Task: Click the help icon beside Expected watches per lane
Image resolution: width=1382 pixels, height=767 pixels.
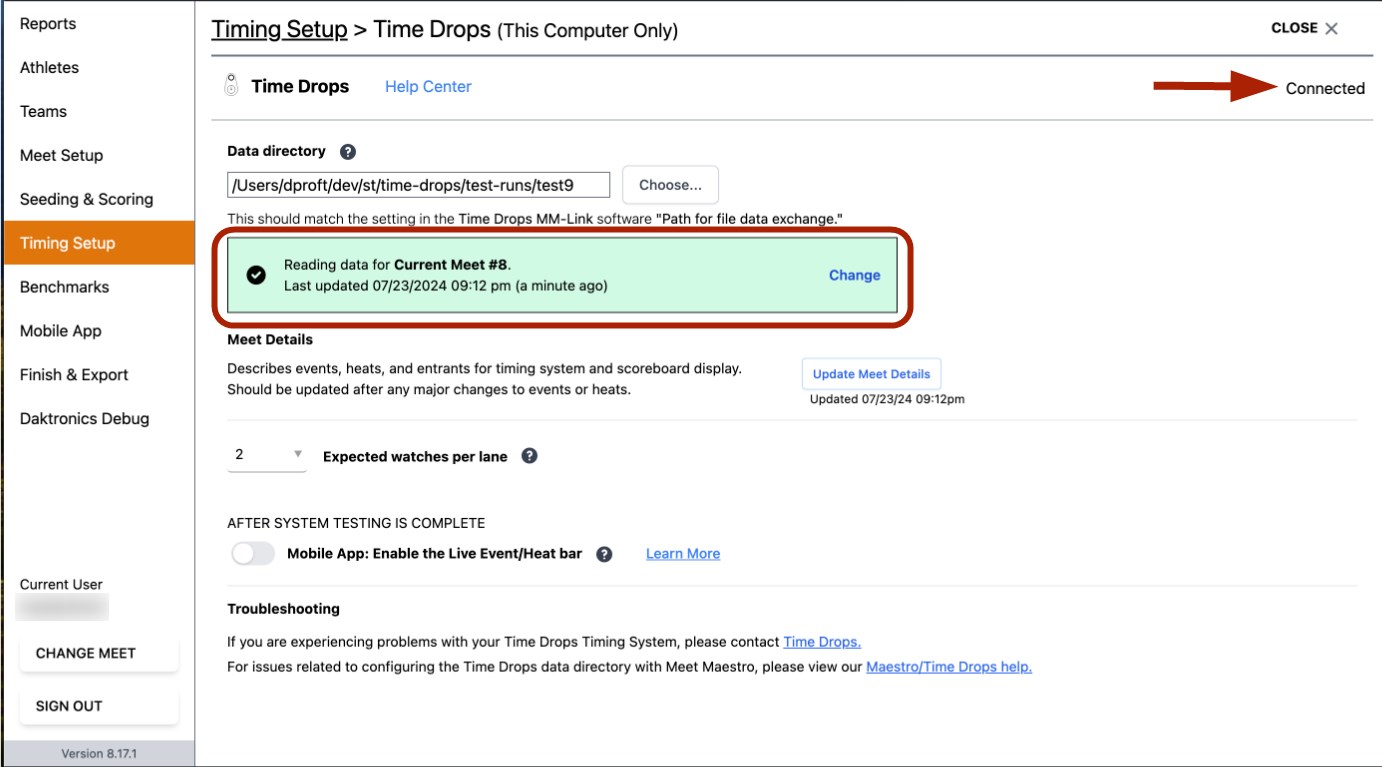Action: (x=530, y=456)
